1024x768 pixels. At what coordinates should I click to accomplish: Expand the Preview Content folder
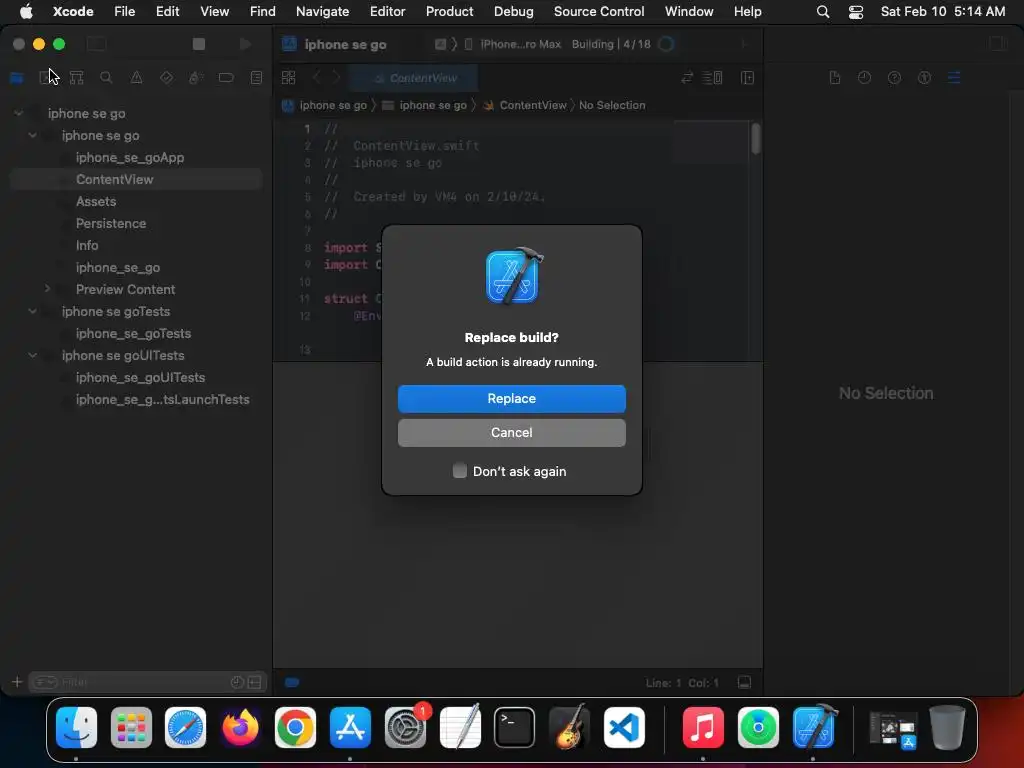click(x=47, y=289)
